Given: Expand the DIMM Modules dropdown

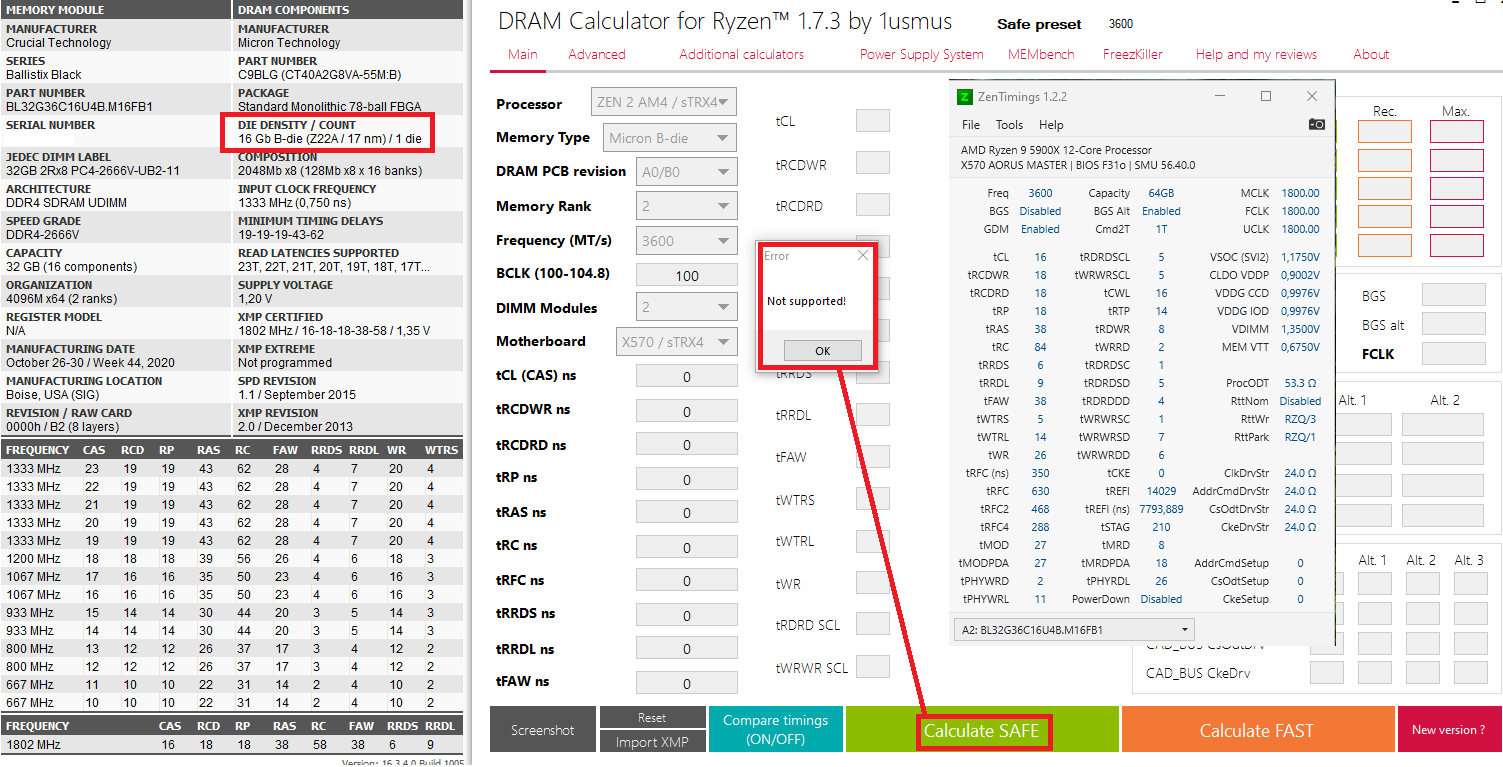Looking at the screenshot, I should 687,308.
